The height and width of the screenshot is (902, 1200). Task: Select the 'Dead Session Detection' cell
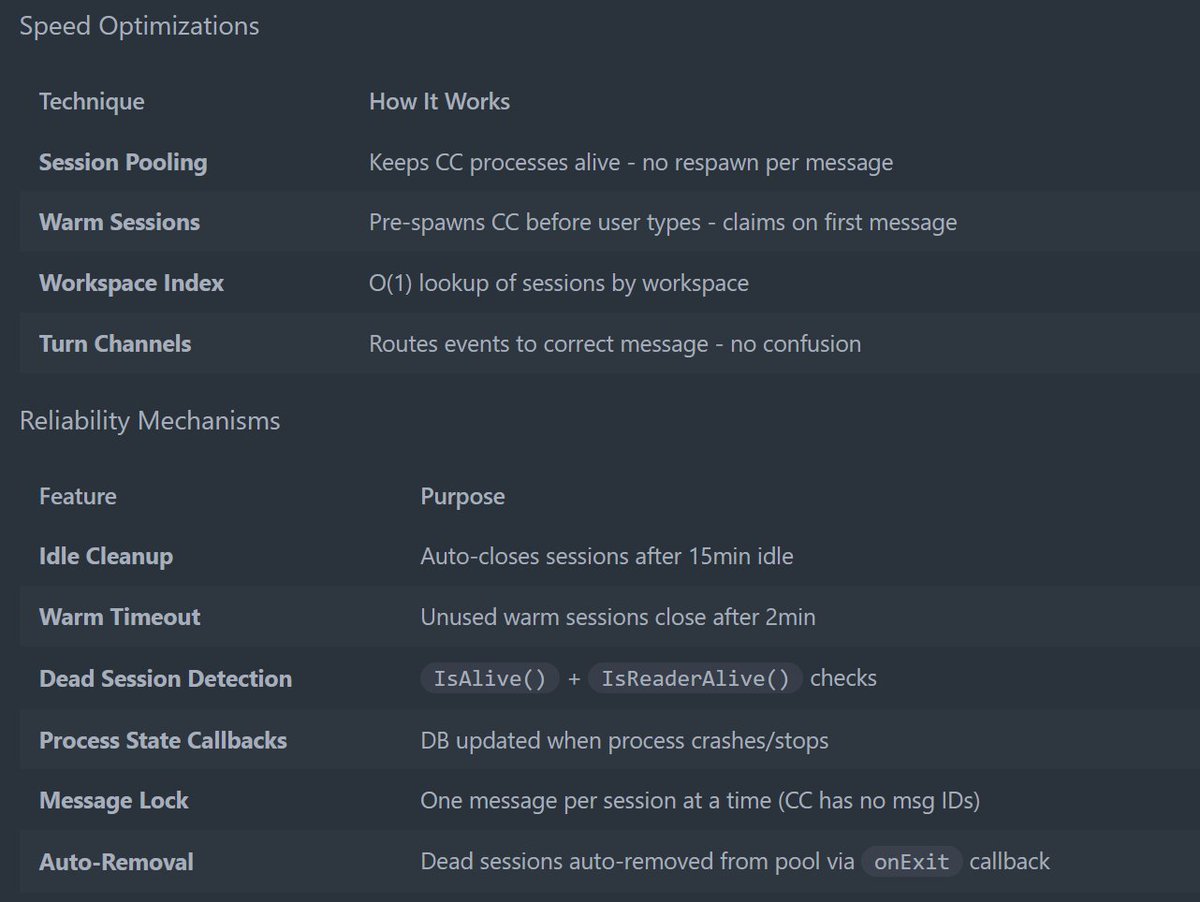(166, 679)
